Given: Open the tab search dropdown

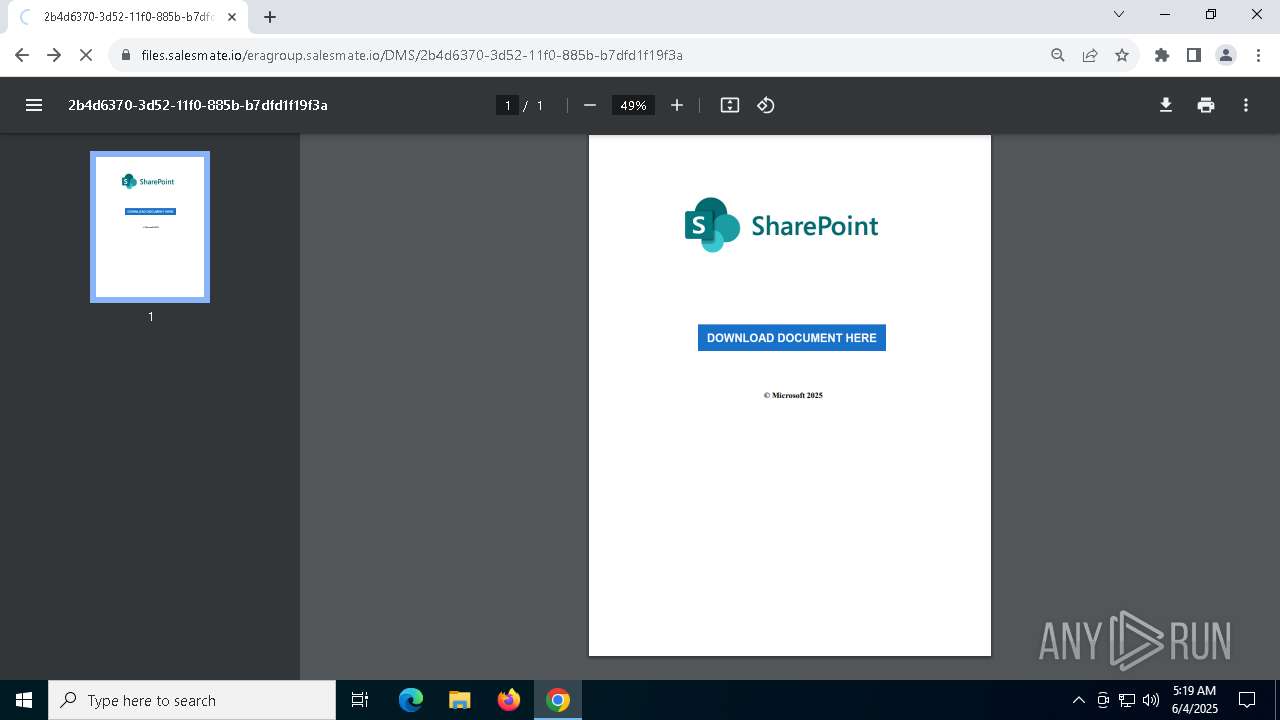Looking at the screenshot, I should 1119,14.
